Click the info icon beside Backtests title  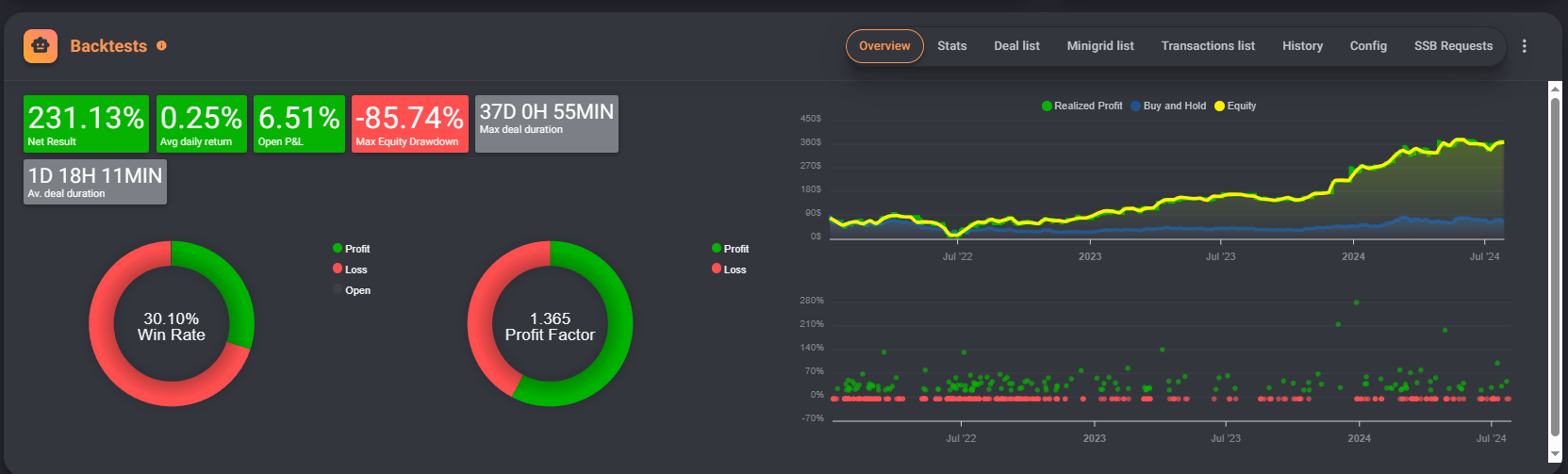[161, 45]
